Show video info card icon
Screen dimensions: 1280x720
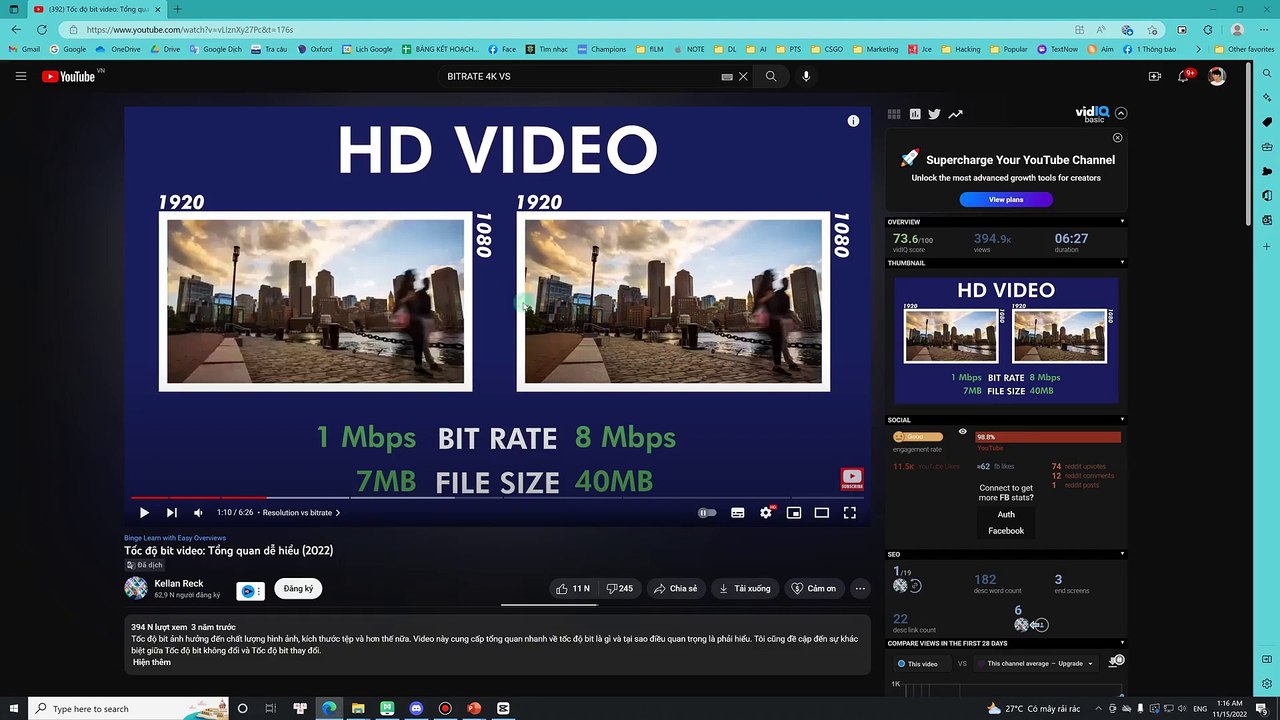853,121
